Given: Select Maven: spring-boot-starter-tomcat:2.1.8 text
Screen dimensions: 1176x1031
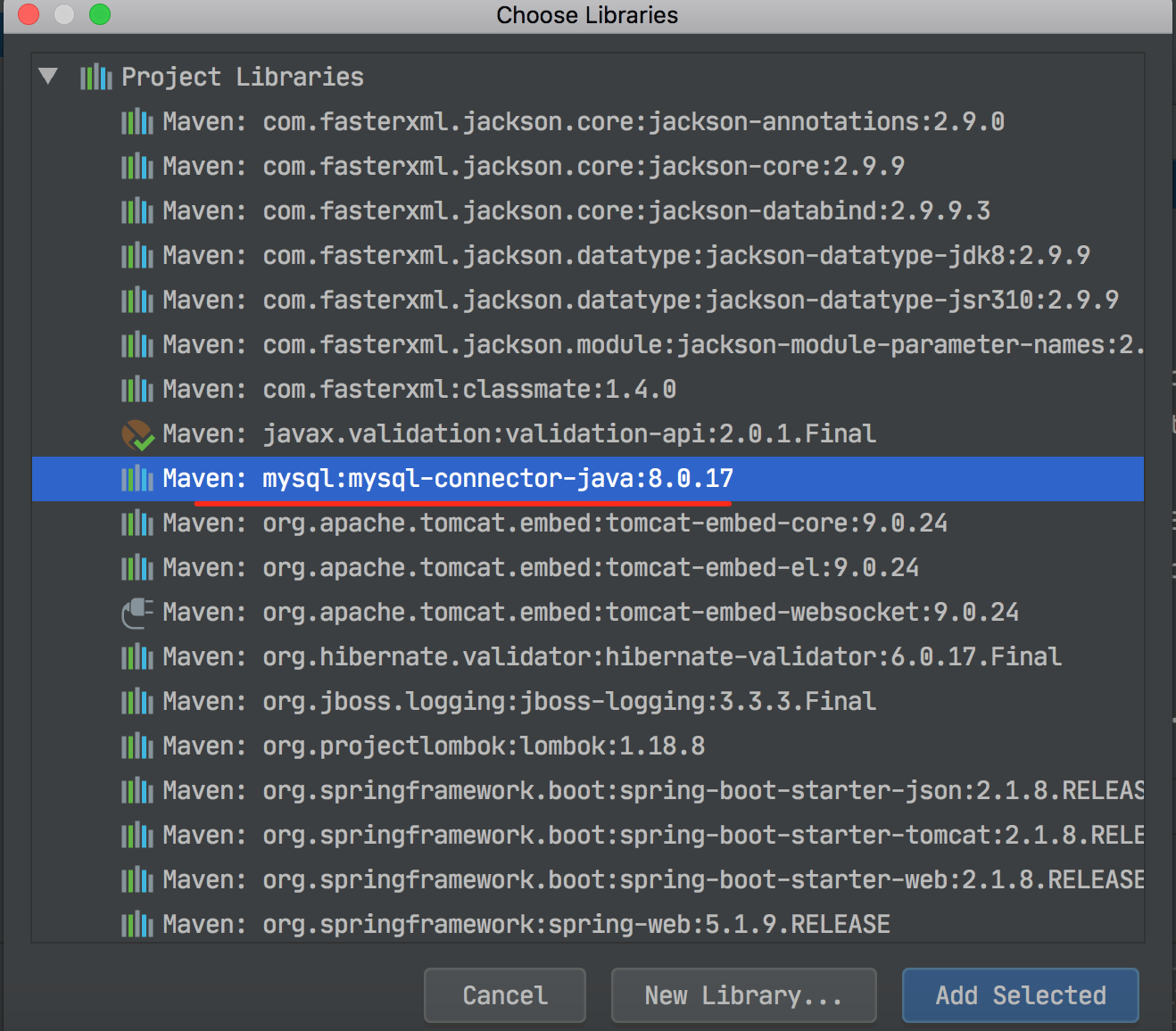Looking at the screenshot, I should pos(653,835).
